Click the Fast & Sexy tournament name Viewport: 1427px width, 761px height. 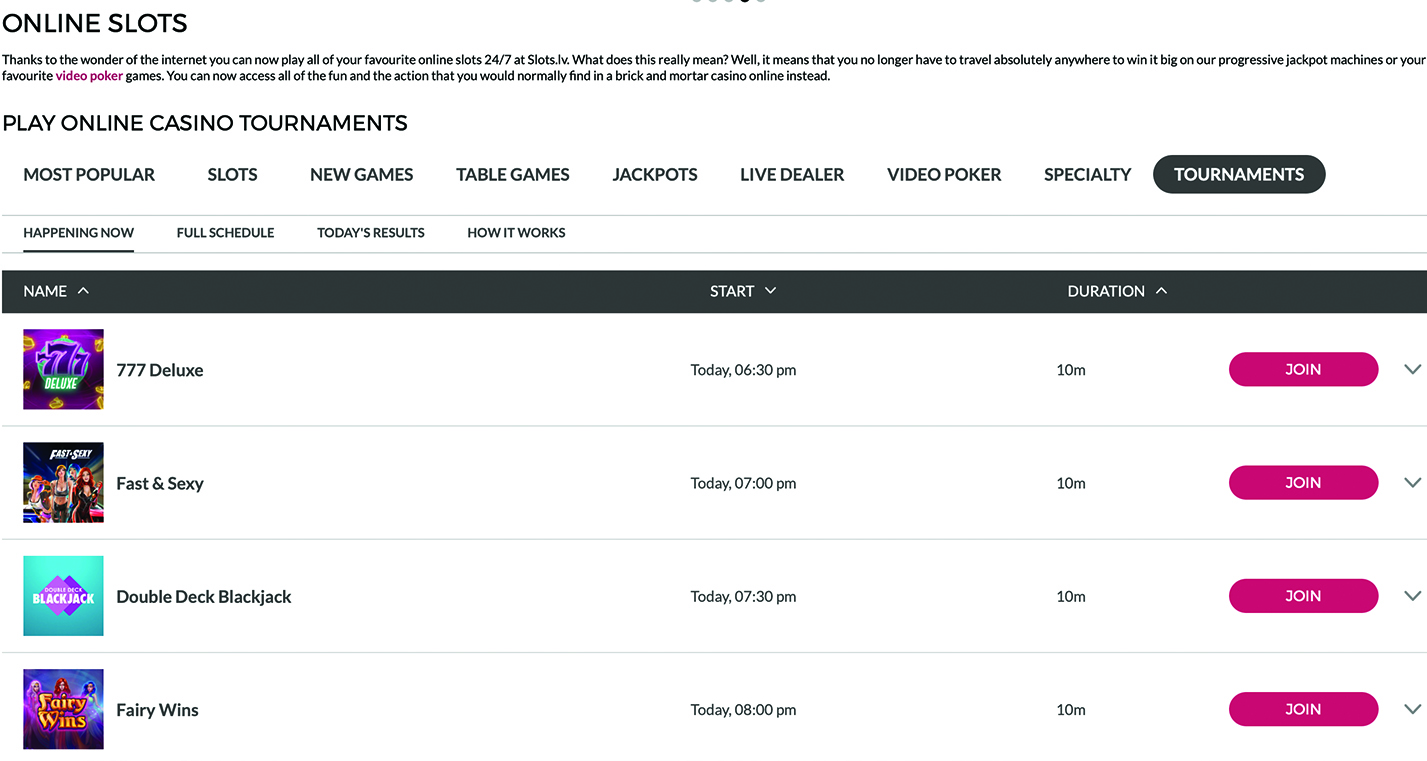(x=160, y=483)
